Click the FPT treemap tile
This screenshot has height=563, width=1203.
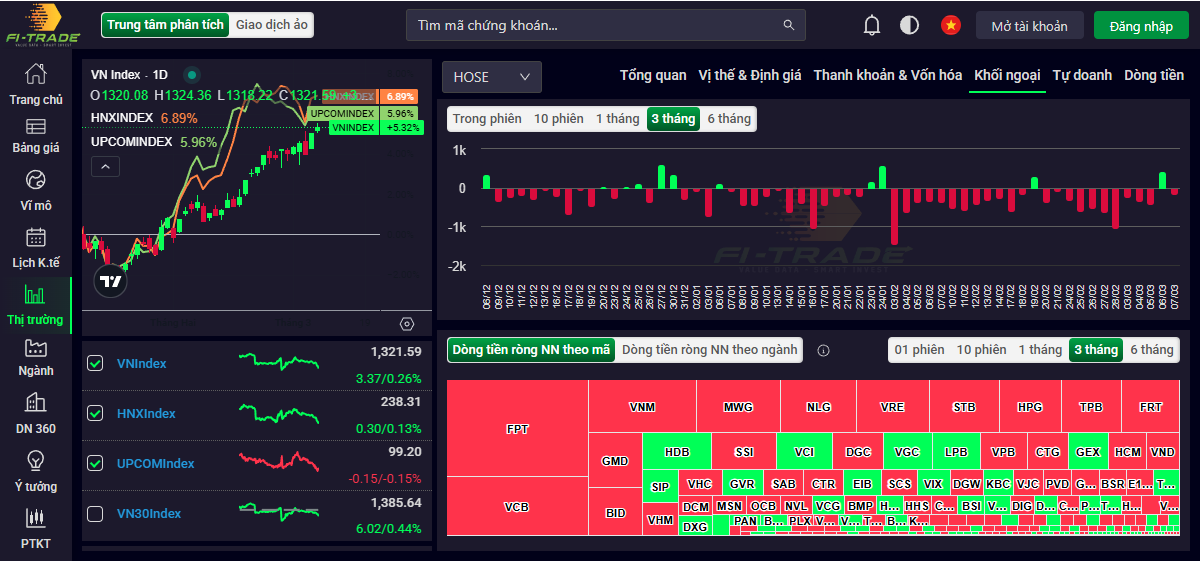(517, 429)
